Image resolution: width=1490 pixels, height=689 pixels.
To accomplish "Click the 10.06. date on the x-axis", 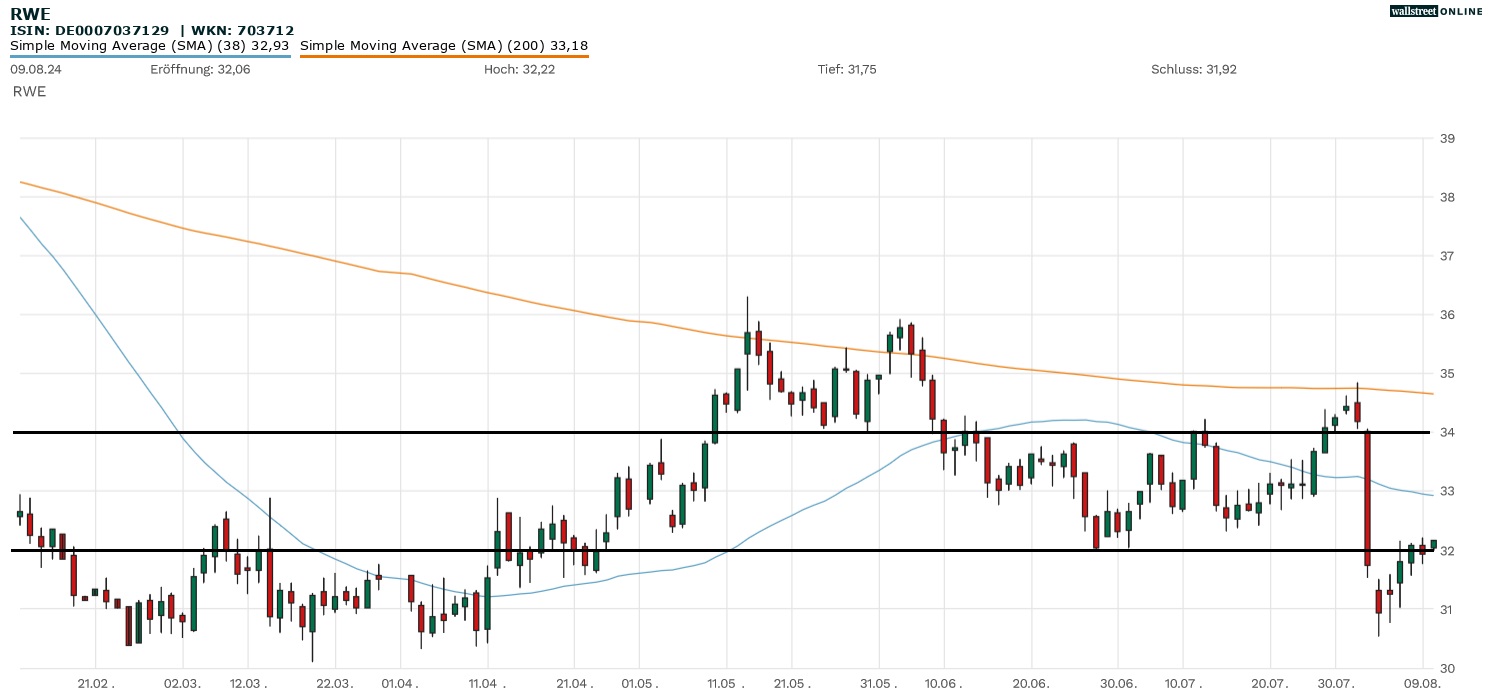I will coord(945,682).
